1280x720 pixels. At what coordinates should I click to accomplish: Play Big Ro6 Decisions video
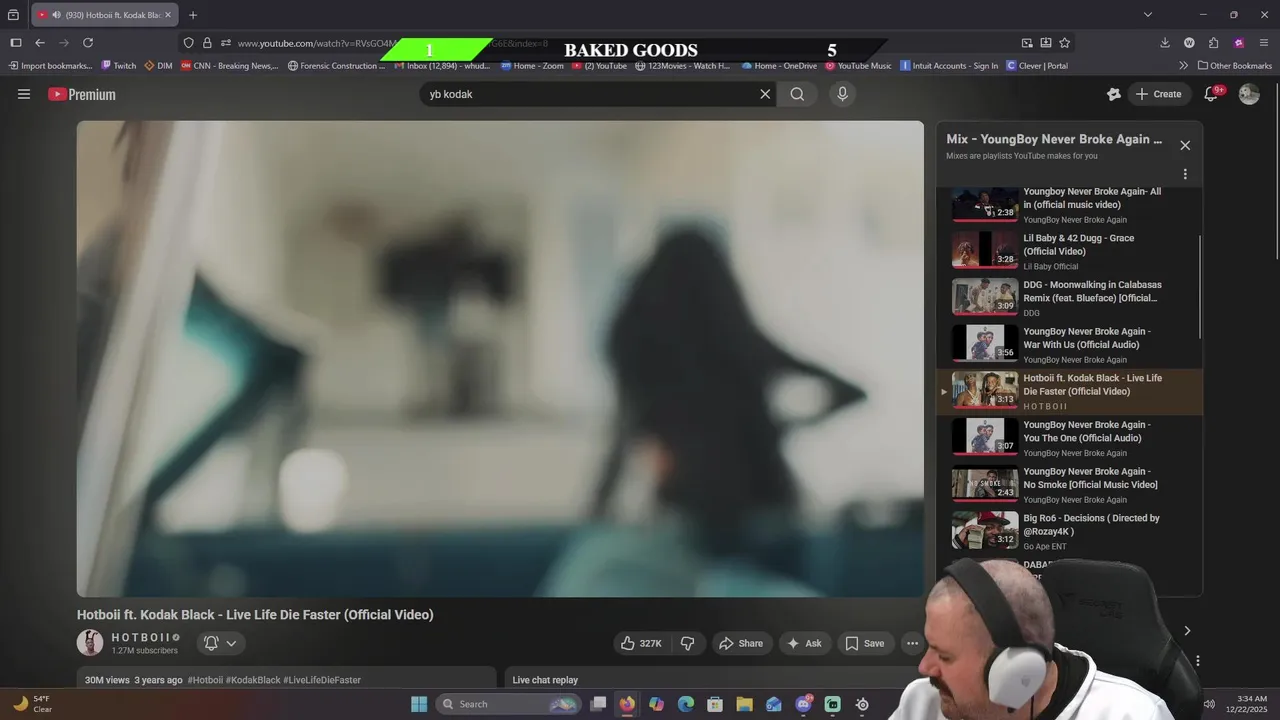[1069, 531]
